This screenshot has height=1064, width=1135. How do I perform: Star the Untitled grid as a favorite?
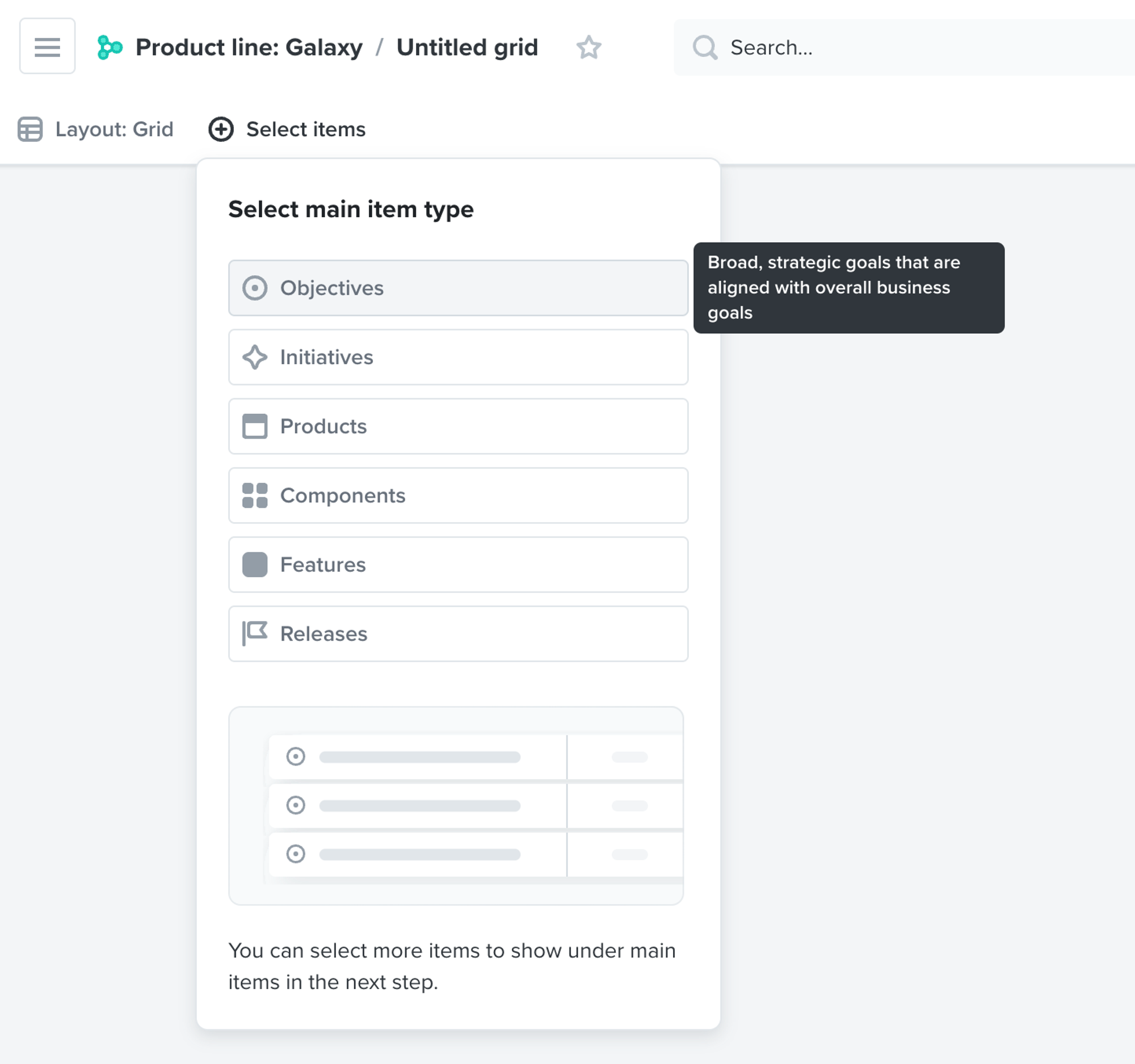click(x=589, y=48)
